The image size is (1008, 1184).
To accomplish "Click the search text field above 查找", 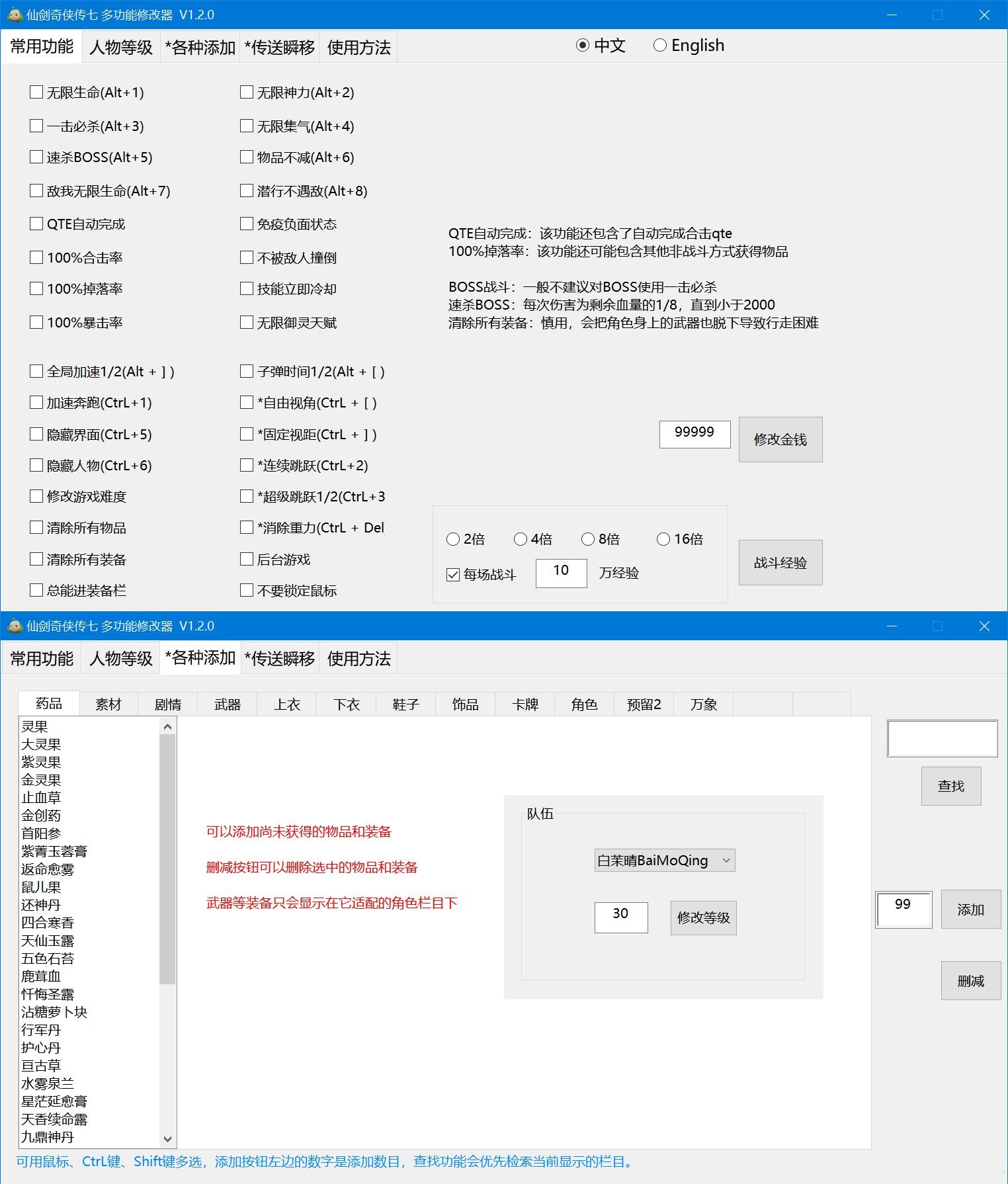I will tap(942, 738).
